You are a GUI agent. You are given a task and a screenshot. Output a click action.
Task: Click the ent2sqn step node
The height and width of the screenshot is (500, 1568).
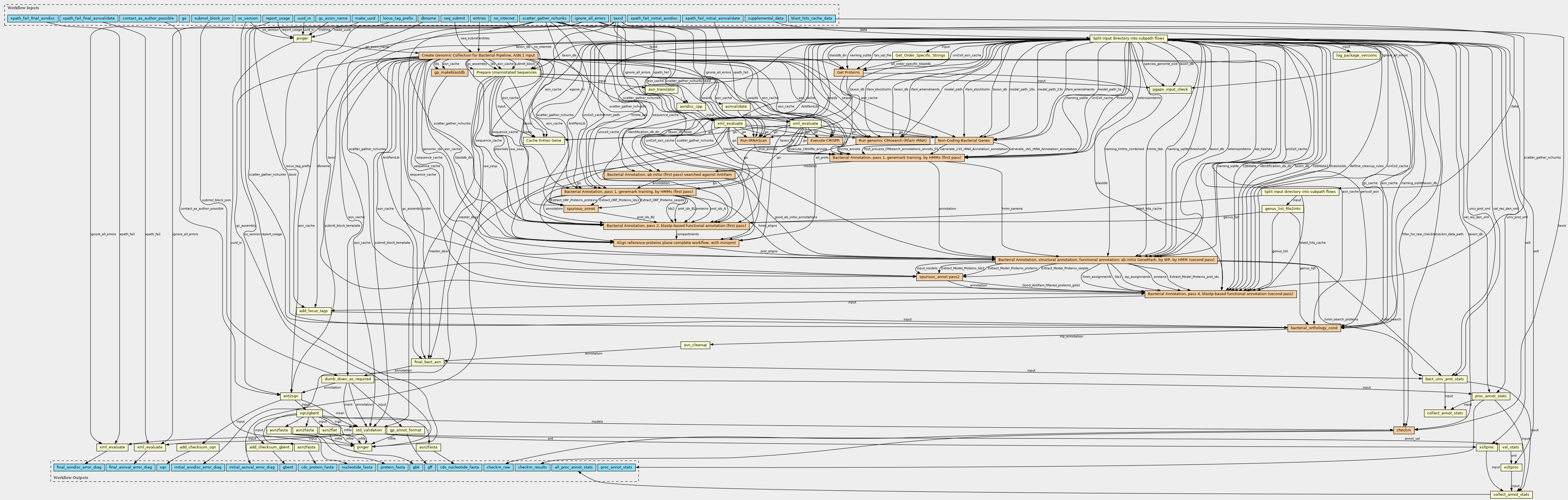click(x=291, y=396)
